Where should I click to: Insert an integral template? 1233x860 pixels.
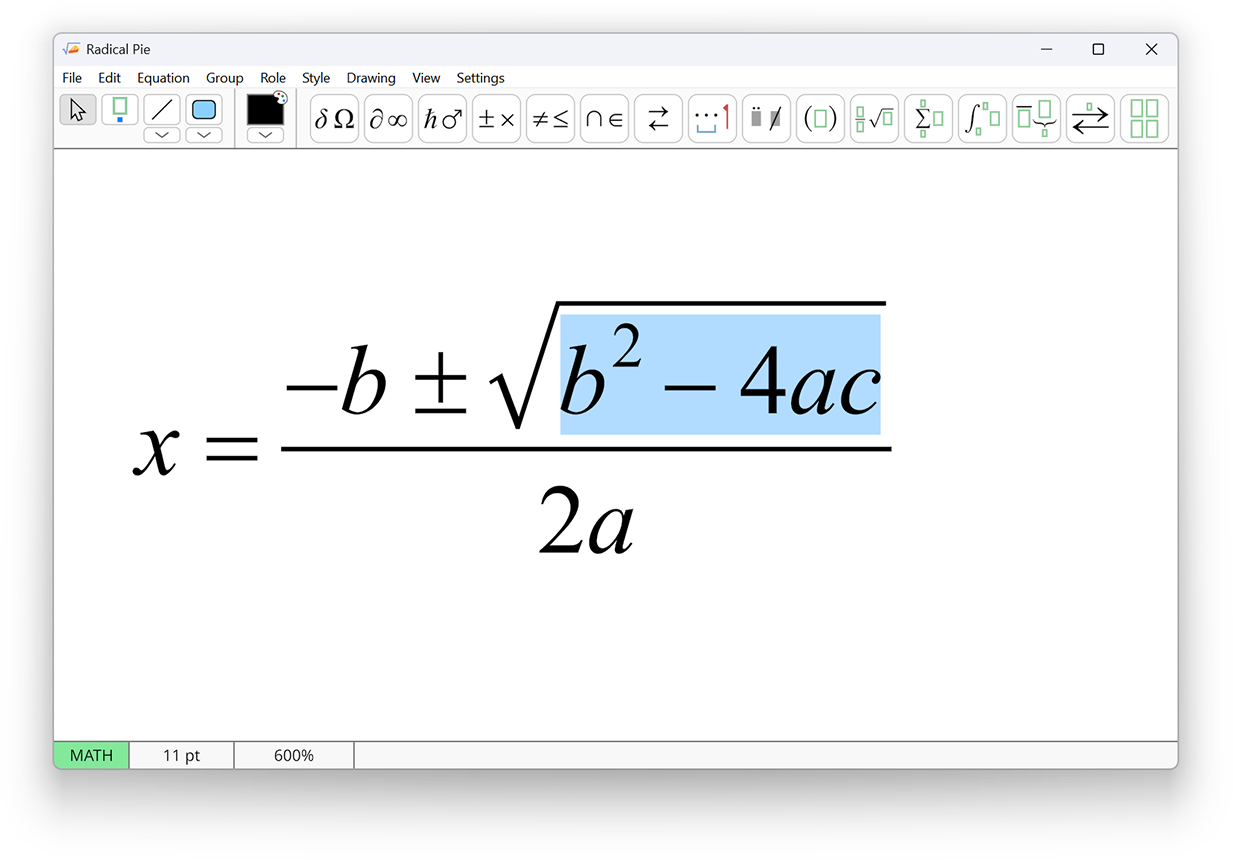[x=982, y=118]
